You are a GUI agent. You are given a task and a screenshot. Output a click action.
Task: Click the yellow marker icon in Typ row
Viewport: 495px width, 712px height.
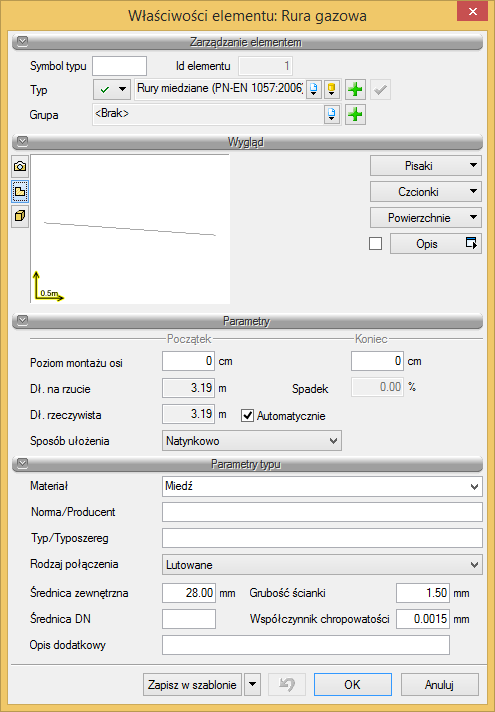tap(332, 89)
